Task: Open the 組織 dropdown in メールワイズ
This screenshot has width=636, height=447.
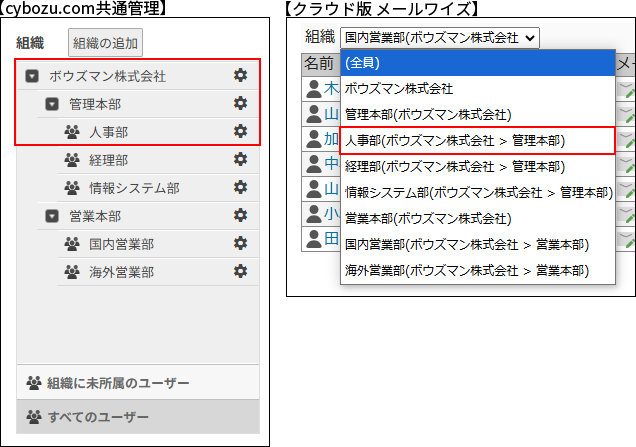Action: coord(440,38)
